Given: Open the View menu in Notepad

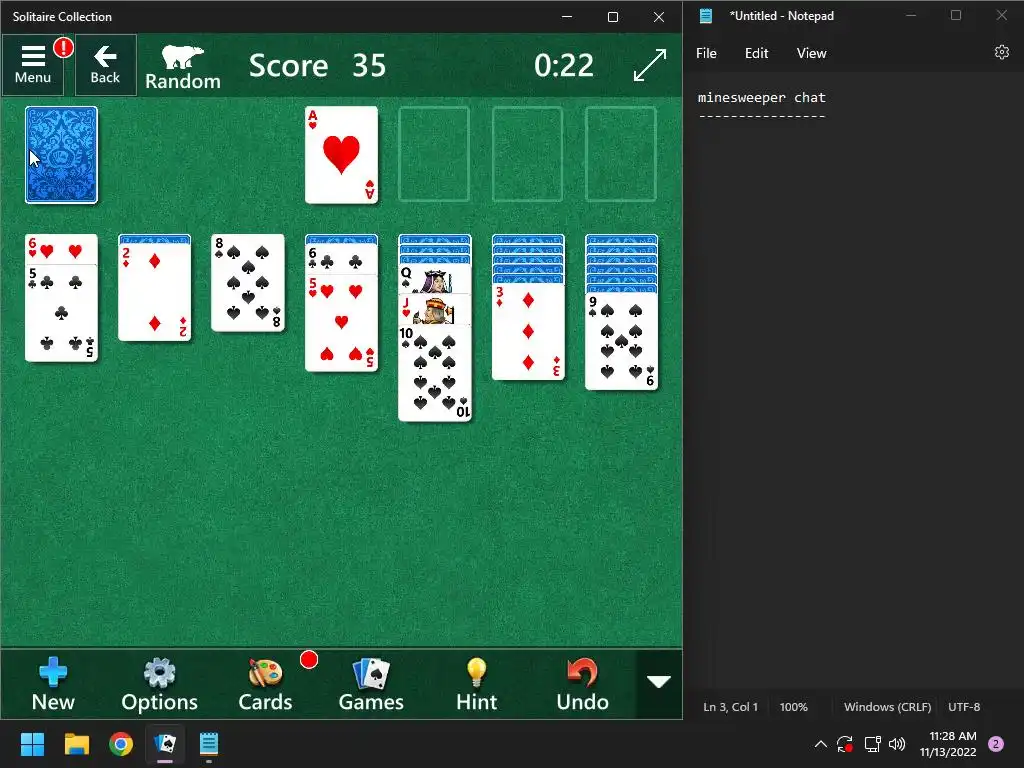Looking at the screenshot, I should tap(811, 54).
